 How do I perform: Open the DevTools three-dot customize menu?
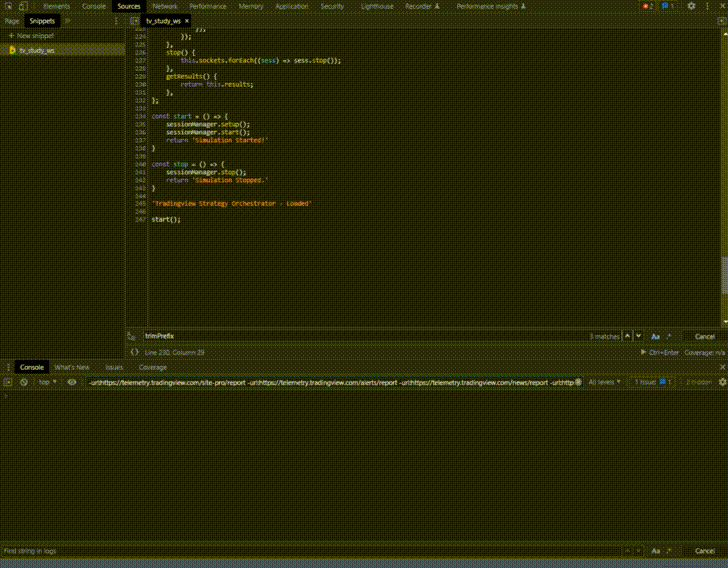(707, 7)
